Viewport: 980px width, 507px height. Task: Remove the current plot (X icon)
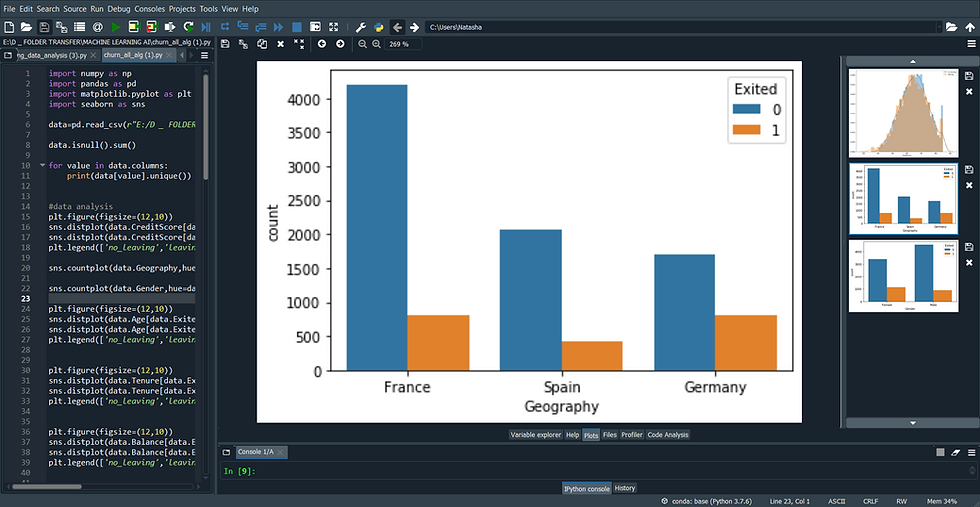[x=281, y=44]
